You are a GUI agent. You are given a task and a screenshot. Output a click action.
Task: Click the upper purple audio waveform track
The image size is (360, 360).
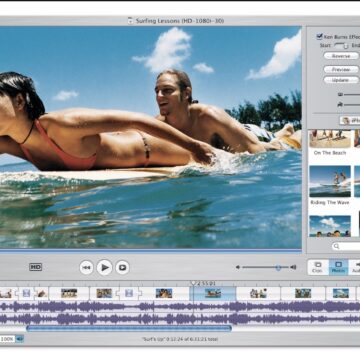(180, 307)
